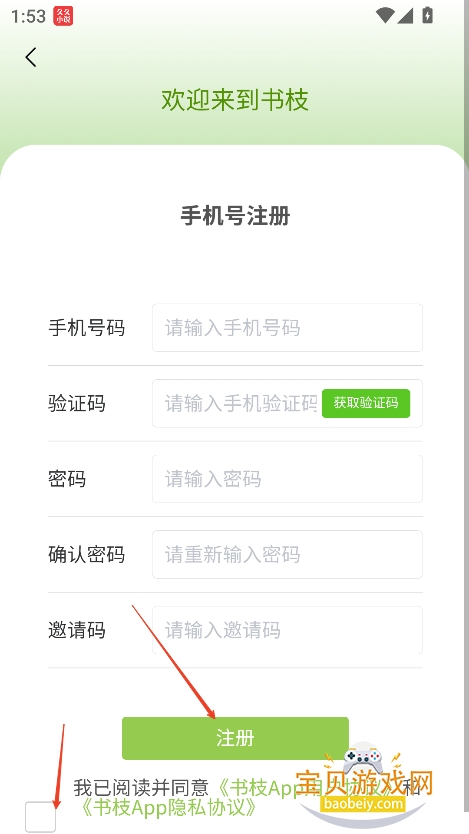Focus the 请输入手机号码 input field
Image resolution: width=469 pixels, height=834 pixels.
287,328
